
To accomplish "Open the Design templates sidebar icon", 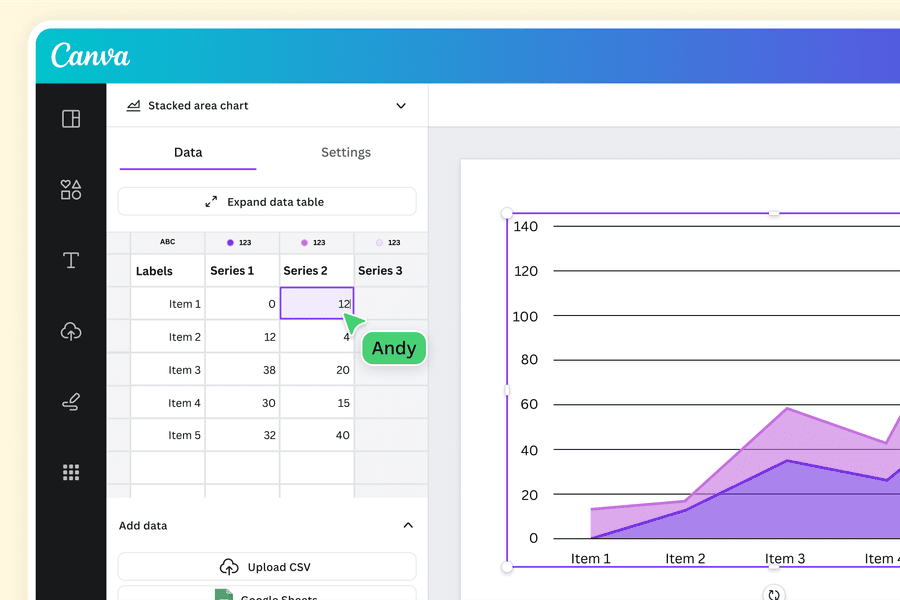I will tap(71, 119).
